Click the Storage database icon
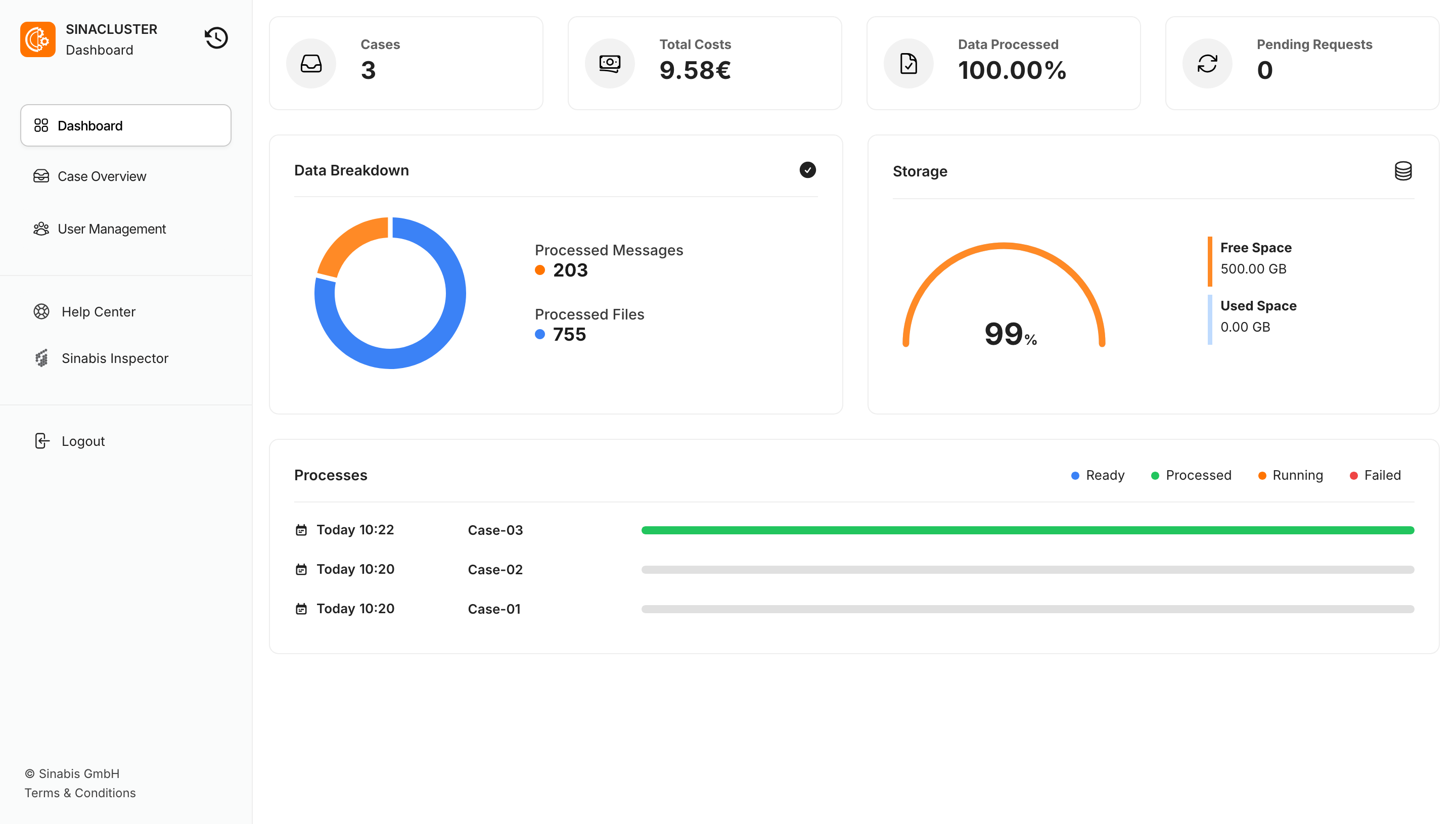This screenshot has width=1456, height=824. click(x=1403, y=171)
